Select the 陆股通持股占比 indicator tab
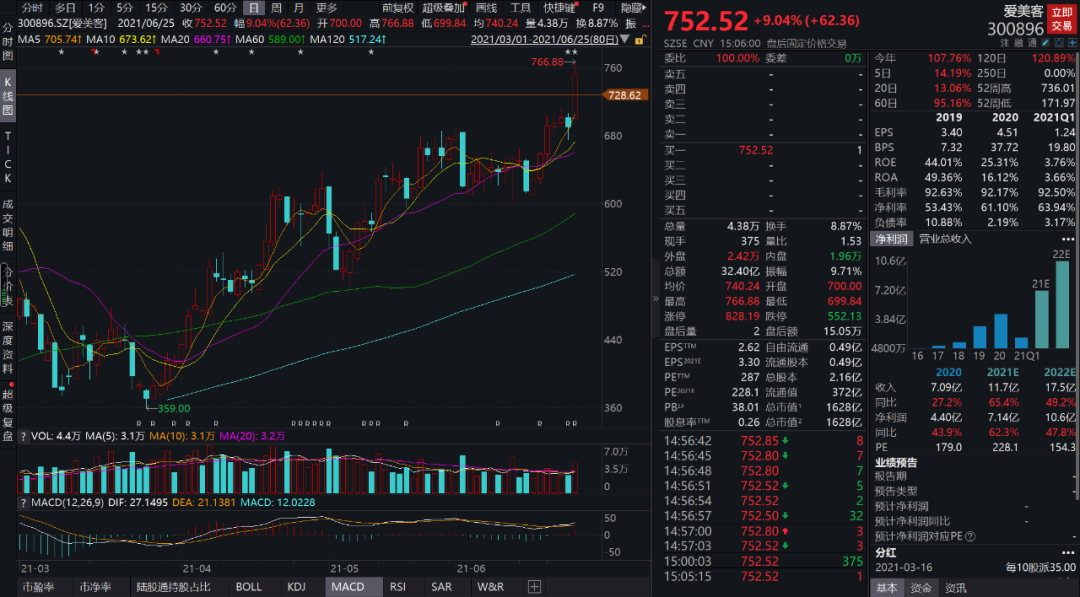Image resolution: width=1080 pixels, height=597 pixels. point(173,587)
